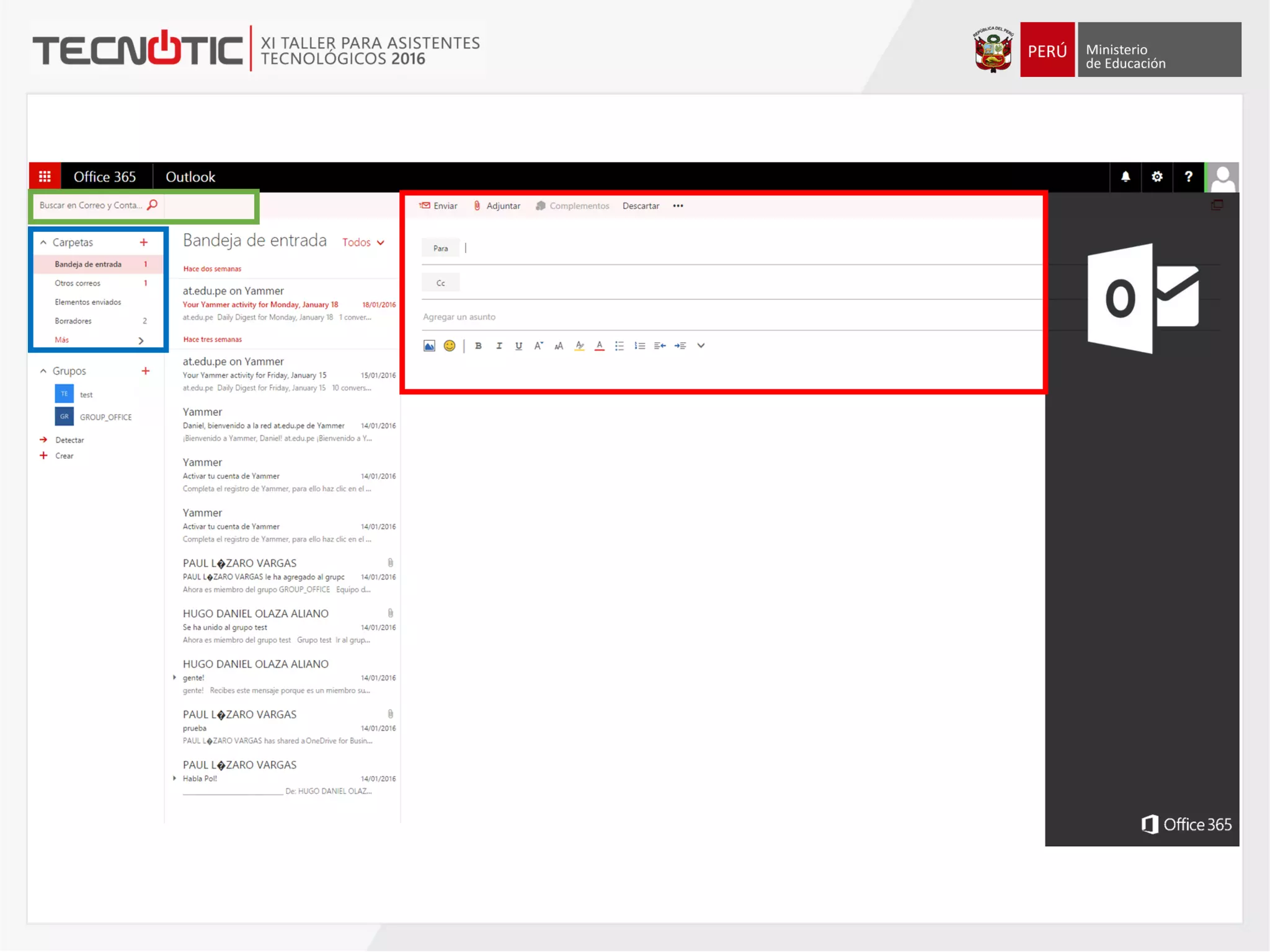Open the Office 365 app launcher grid
Screen dimensions: 1270x952
45,177
